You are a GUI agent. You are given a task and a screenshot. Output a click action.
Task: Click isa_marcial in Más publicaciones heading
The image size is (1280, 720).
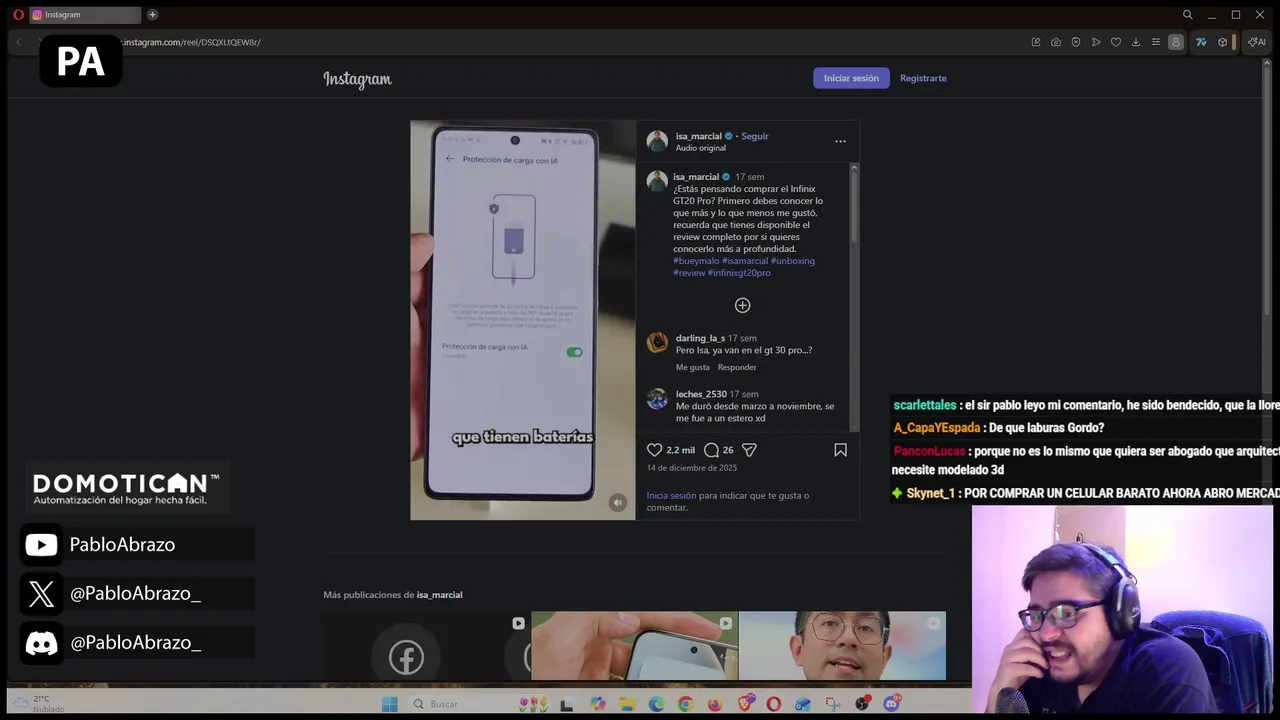click(x=439, y=595)
